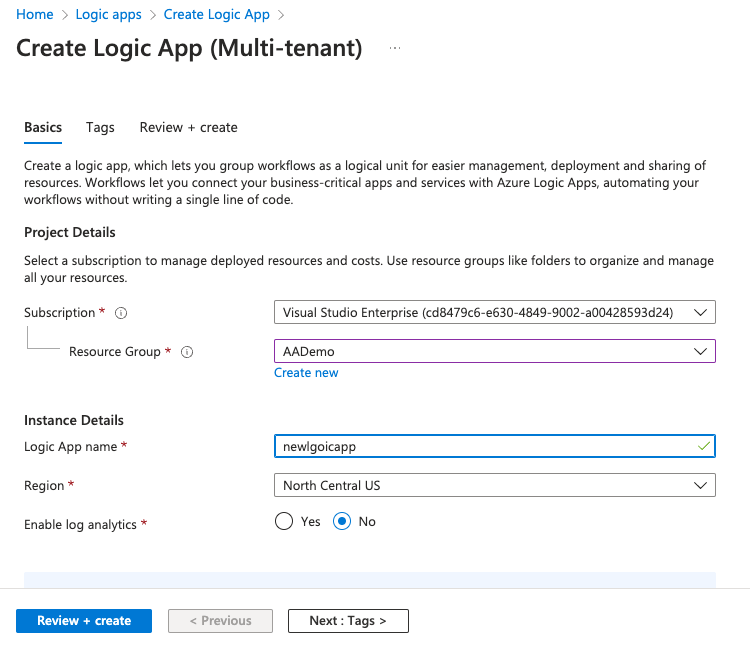Open the Subscription dropdown
Viewport: 750px width, 650px height.
pyautogui.click(x=494, y=312)
